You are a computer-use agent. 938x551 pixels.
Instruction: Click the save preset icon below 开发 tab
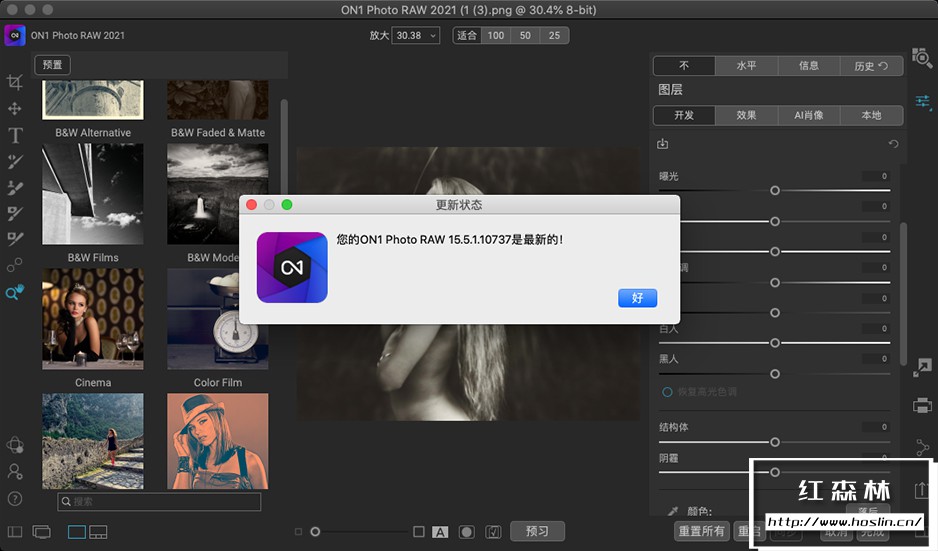click(663, 144)
